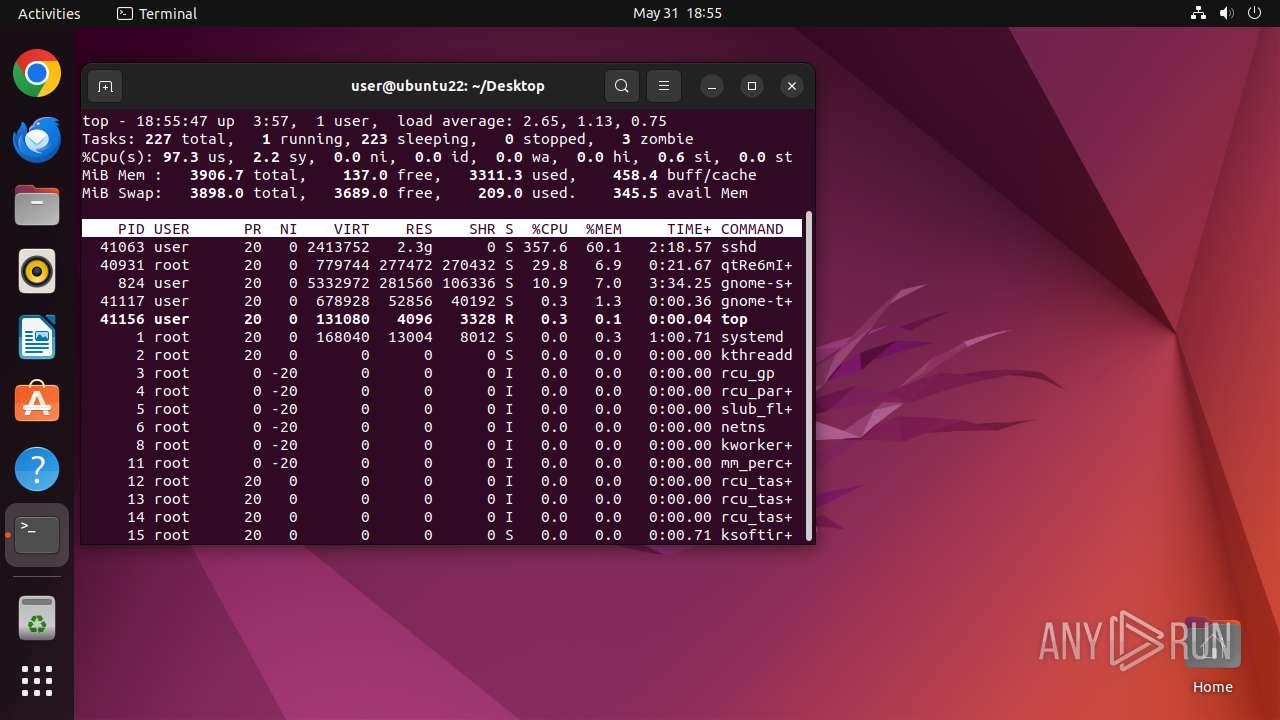
Task: Open the Trash icon in dock
Action: tap(37, 618)
